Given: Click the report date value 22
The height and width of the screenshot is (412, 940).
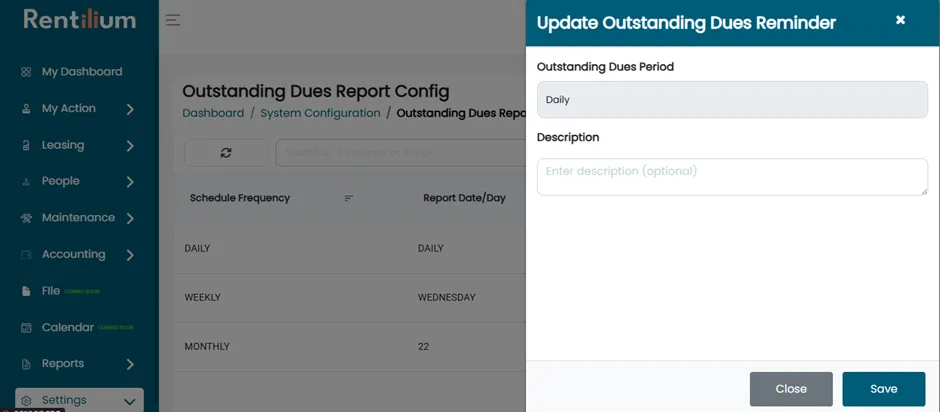Looking at the screenshot, I should (423, 347).
